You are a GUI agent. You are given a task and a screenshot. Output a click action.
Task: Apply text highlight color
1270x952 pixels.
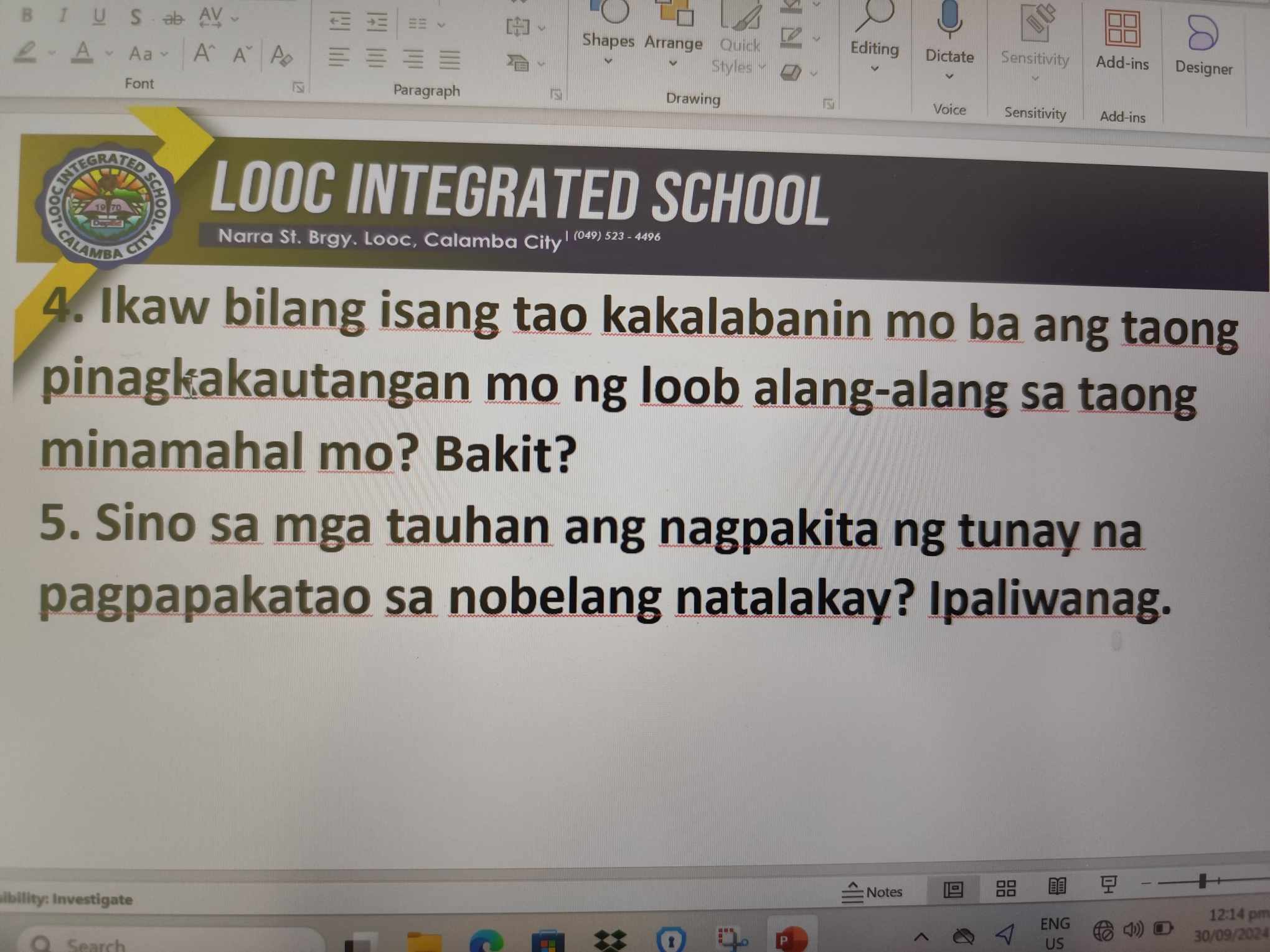26,51
